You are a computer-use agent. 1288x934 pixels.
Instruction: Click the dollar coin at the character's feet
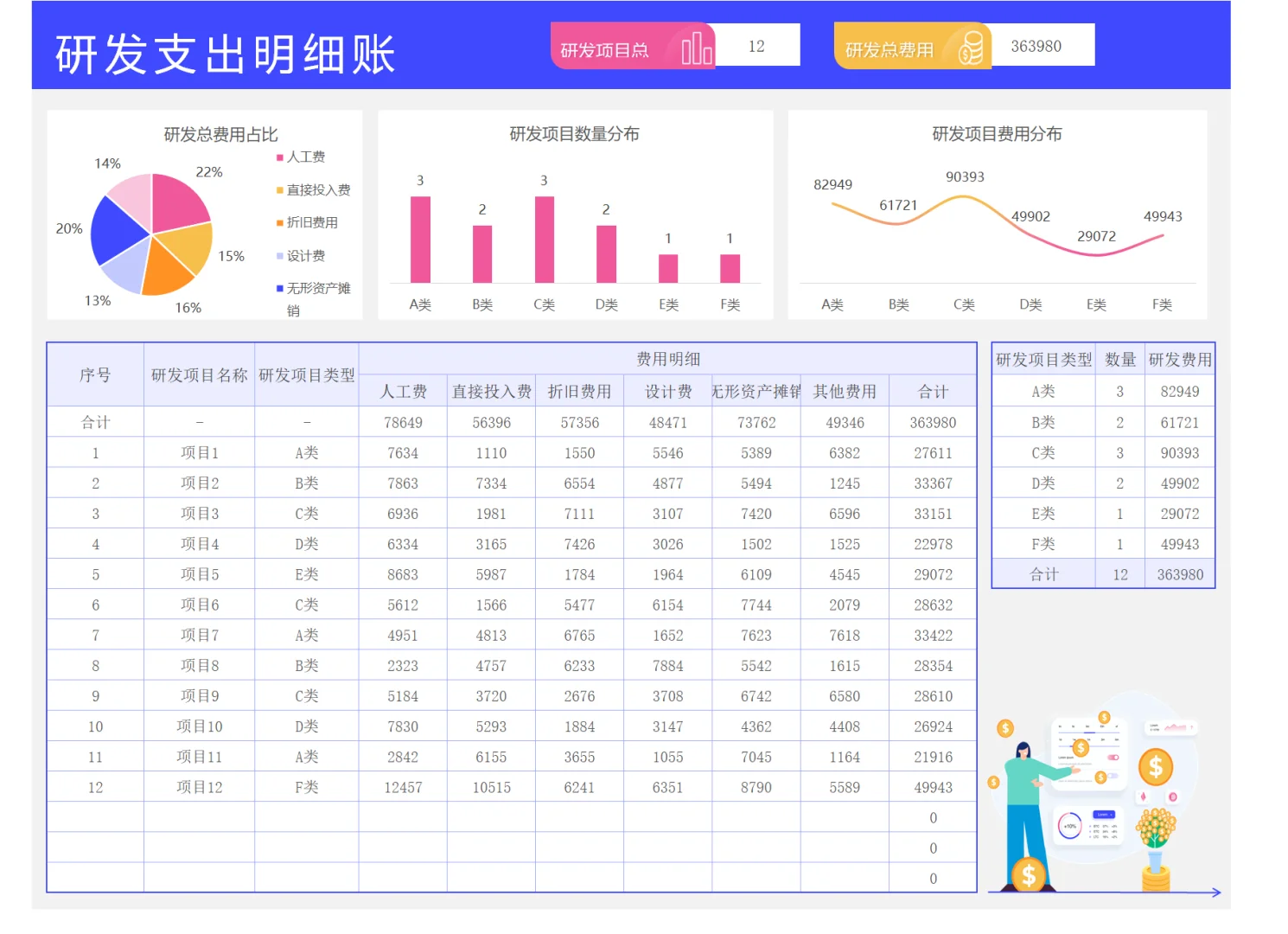[x=1028, y=874]
